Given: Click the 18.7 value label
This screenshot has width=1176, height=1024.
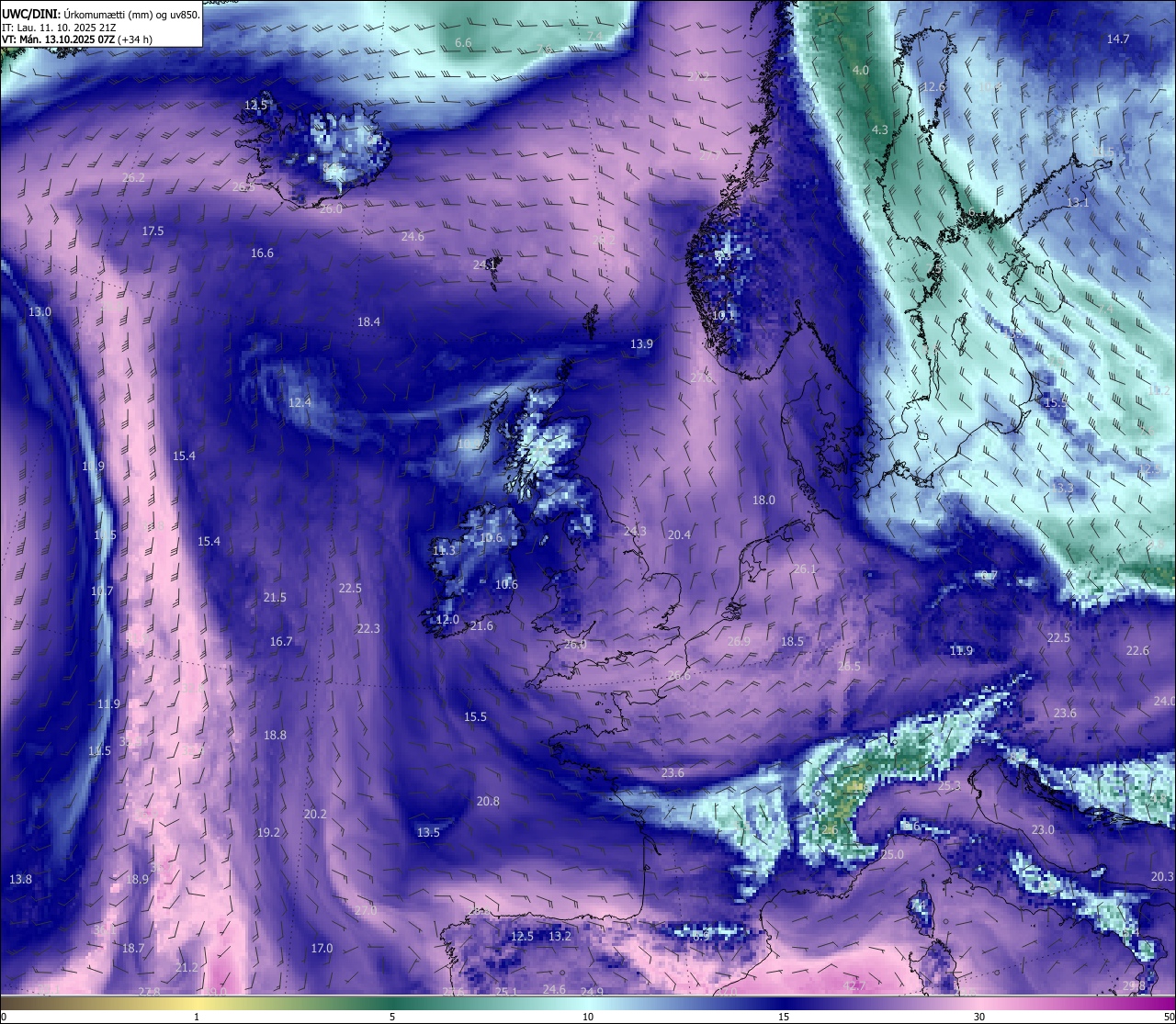Looking at the screenshot, I should click(x=133, y=948).
